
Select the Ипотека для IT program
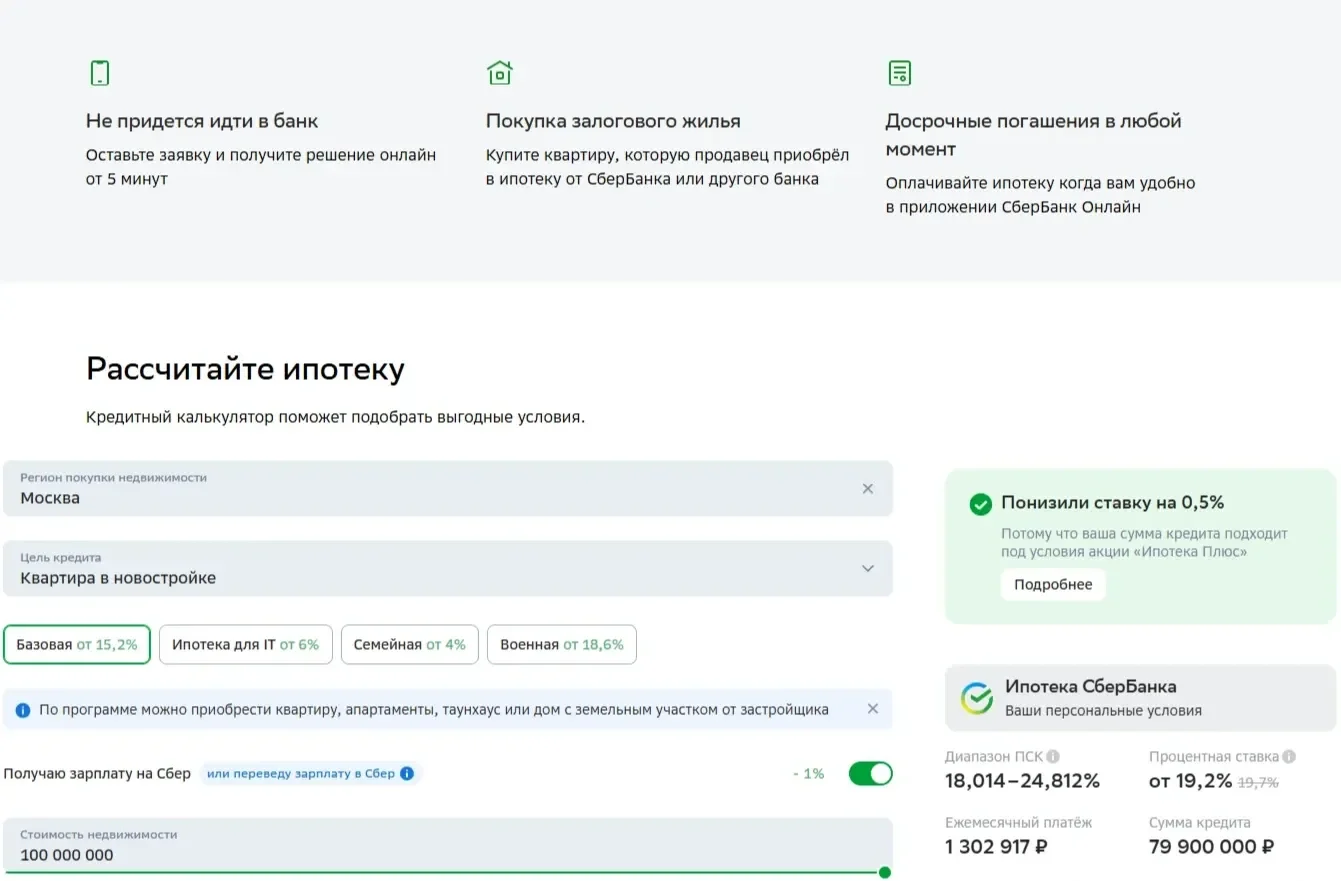coord(245,645)
